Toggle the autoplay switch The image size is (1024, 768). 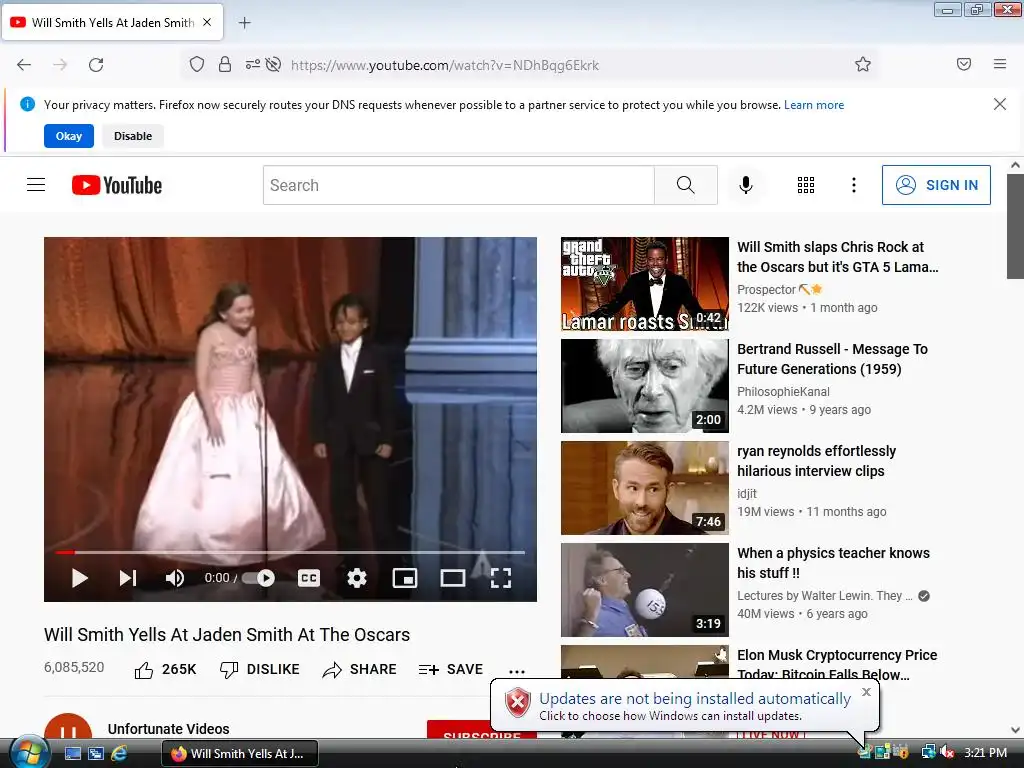point(259,578)
